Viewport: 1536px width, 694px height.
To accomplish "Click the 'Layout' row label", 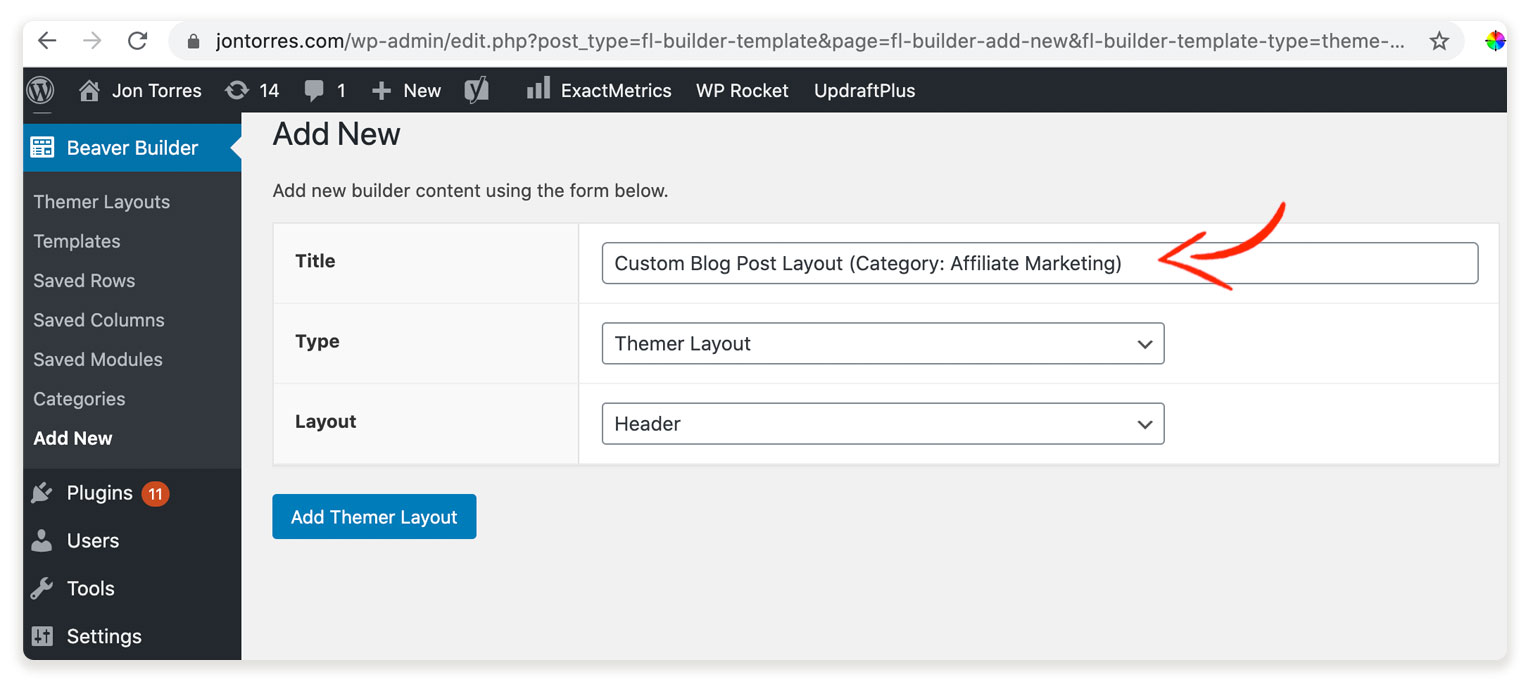I will [x=326, y=421].
